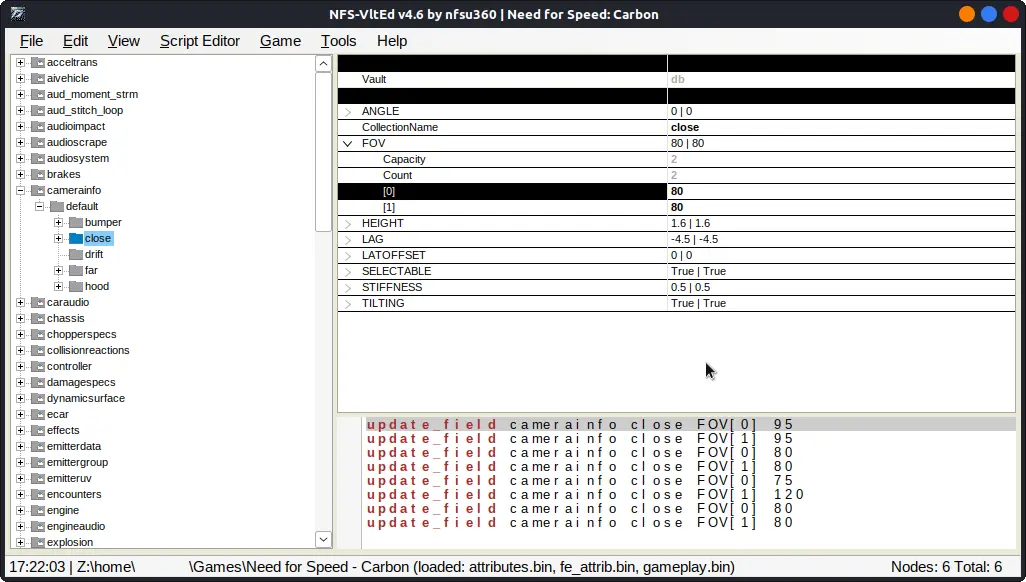Click the acceltrans folder icon
Screen dimensions: 1026x582
point(38,62)
